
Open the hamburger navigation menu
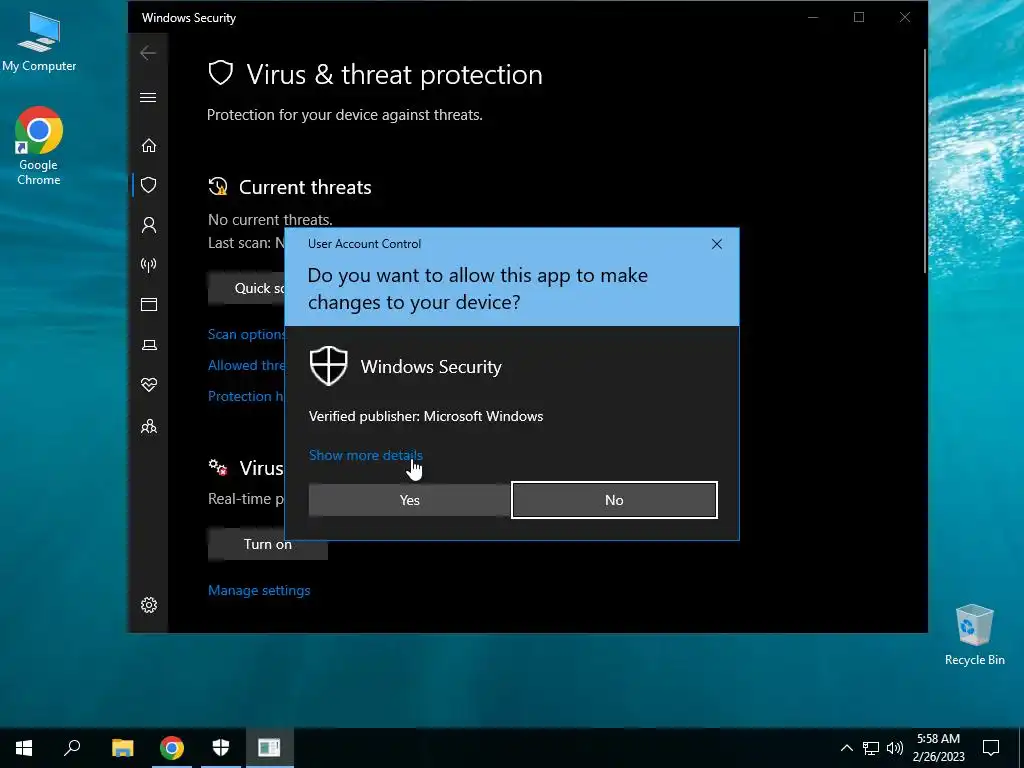click(148, 98)
